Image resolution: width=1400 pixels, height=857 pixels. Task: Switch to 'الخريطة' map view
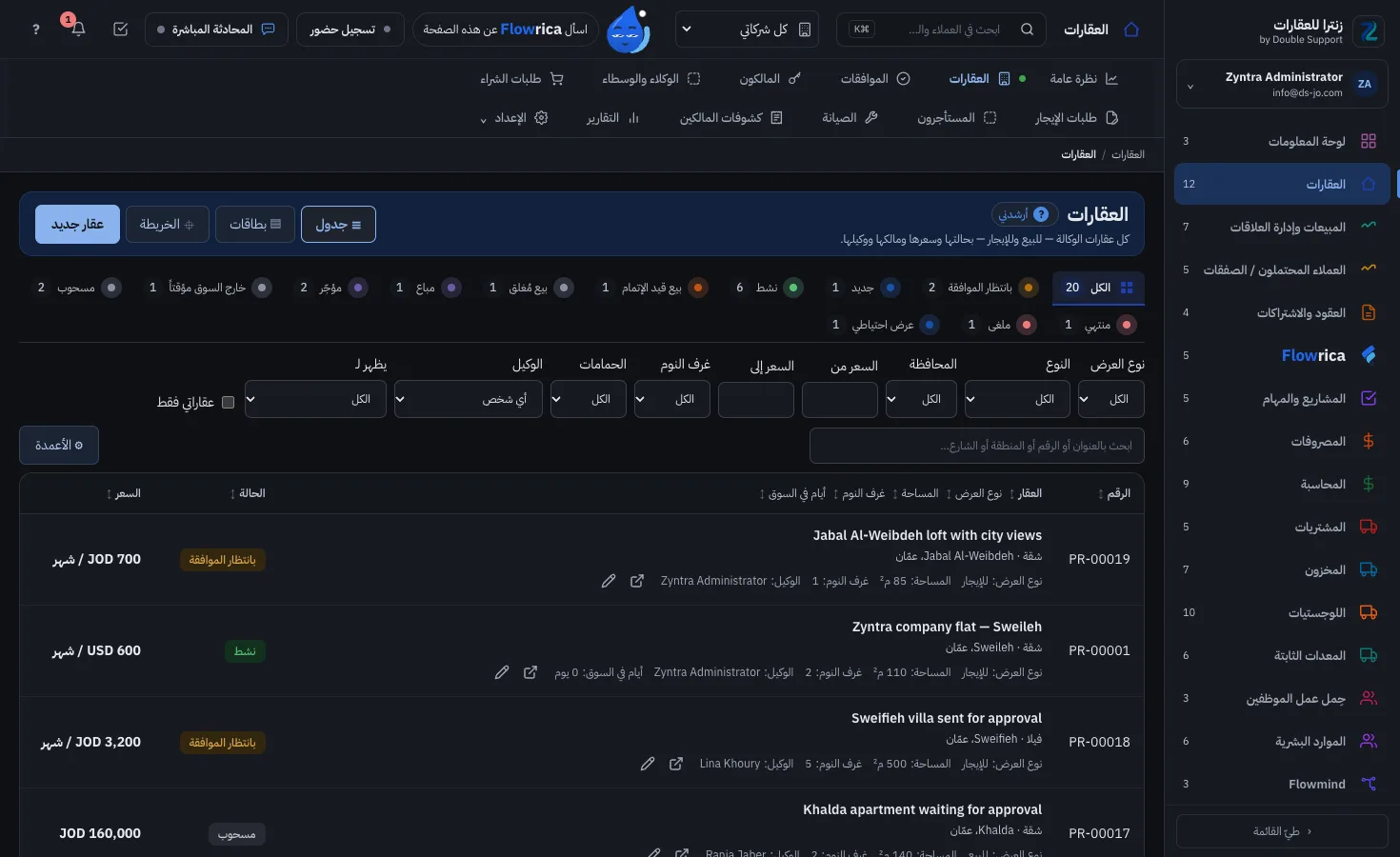167,224
